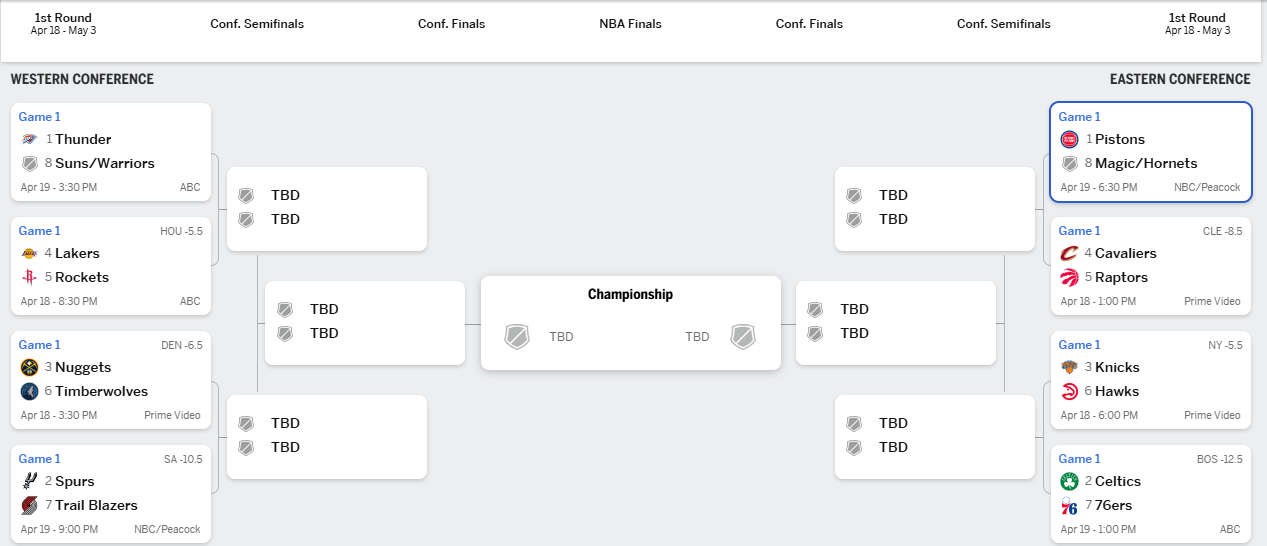Select the NBA Finals column header
Image resolution: width=1267 pixels, height=546 pixels.
coord(630,24)
